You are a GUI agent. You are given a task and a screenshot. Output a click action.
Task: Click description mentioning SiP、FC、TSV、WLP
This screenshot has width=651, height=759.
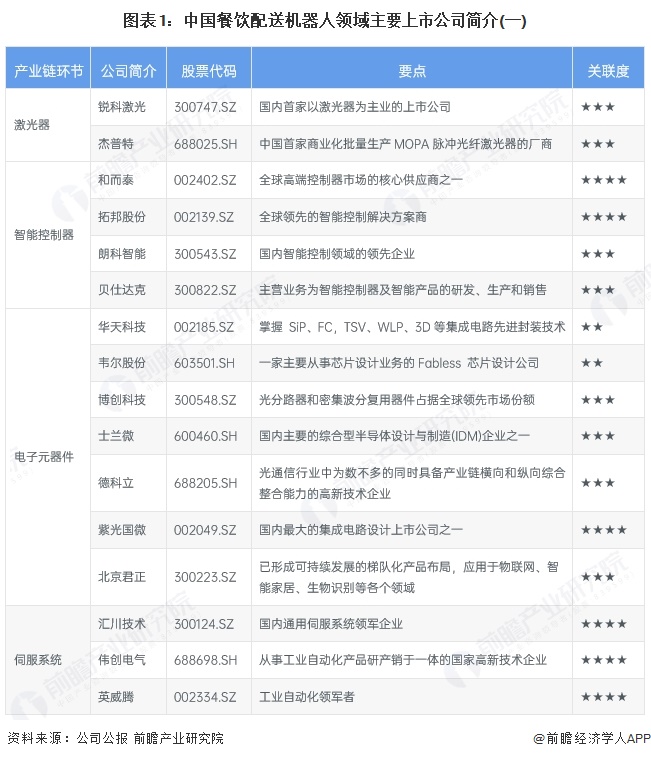coord(412,327)
